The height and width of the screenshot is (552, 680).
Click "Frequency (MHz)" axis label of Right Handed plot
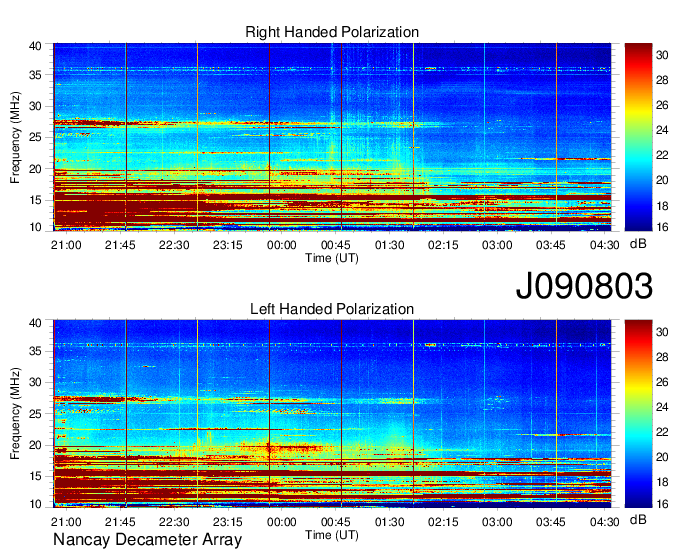(15, 137)
